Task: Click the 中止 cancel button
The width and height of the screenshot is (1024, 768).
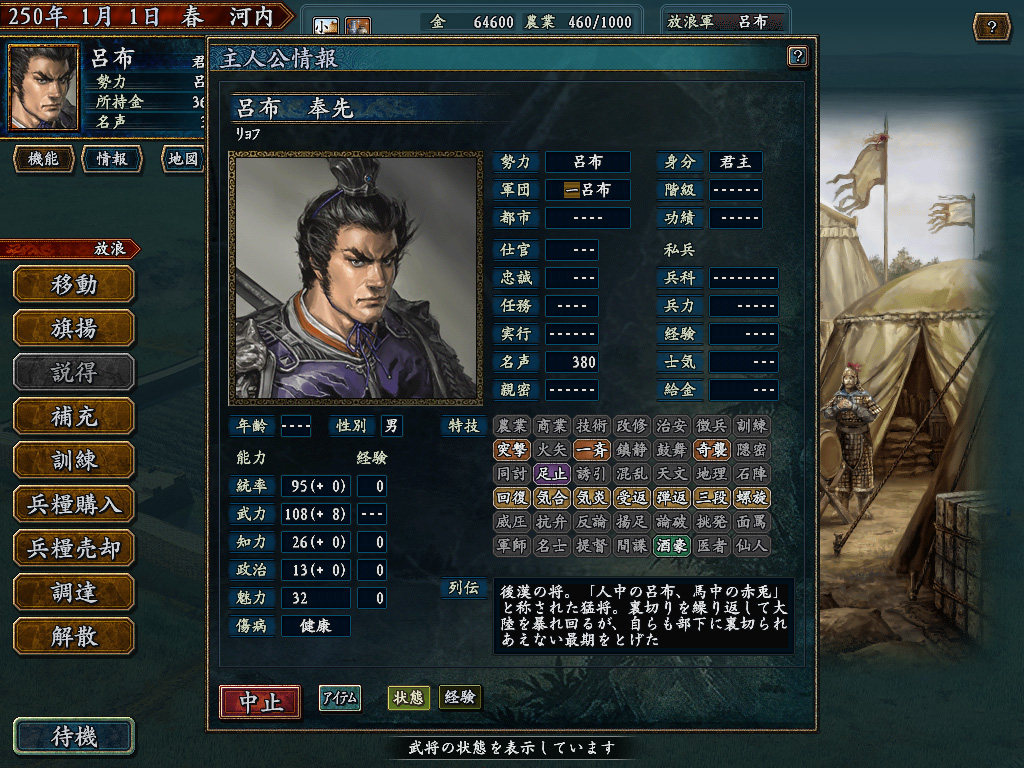Action: 260,702
